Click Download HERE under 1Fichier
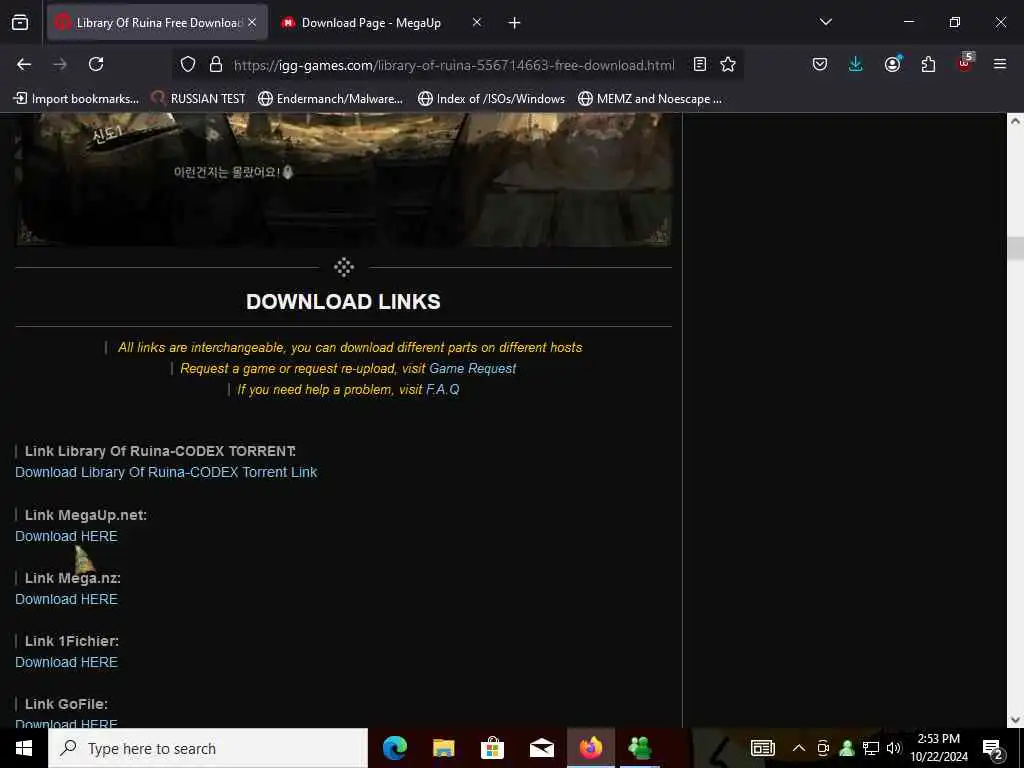 (x=66, y=662)
